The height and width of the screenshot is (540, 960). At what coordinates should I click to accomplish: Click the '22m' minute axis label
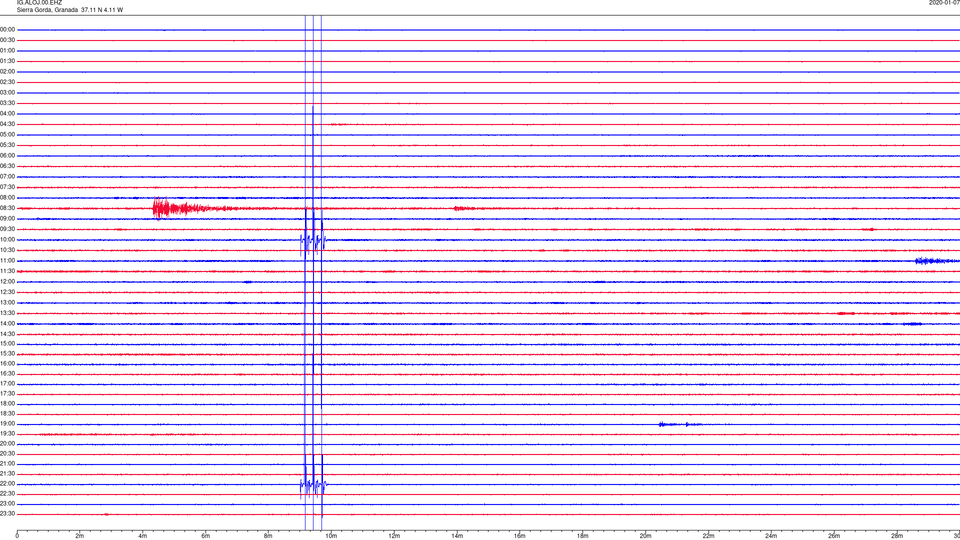(x=708, y=536)
